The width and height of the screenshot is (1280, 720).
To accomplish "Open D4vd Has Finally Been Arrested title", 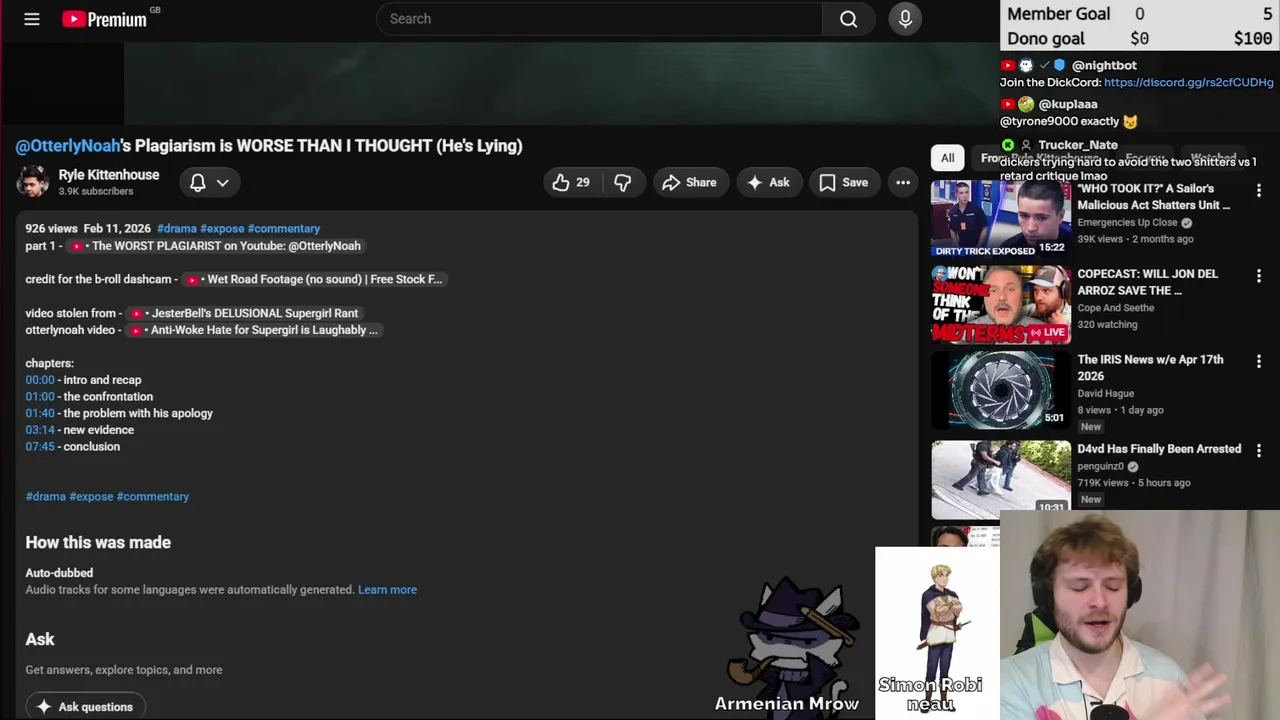I will pos(1159,449).
